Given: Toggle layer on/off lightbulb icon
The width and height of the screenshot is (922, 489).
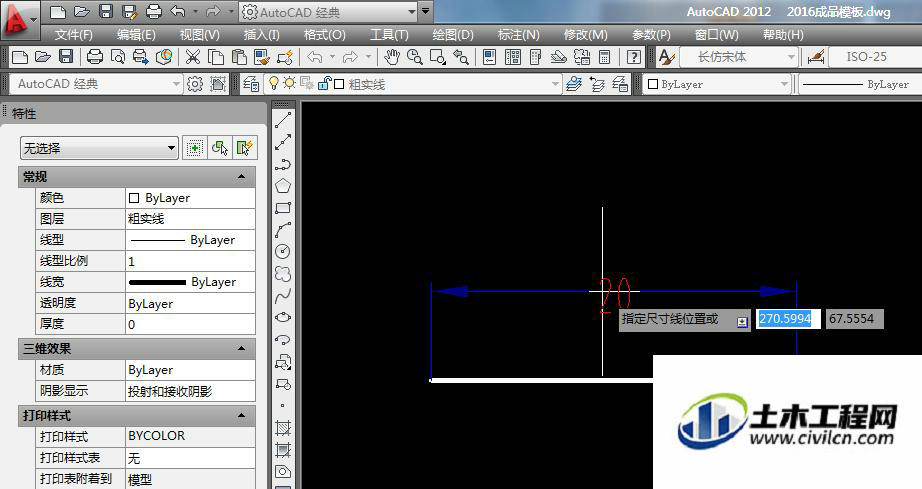Looking at the screenshot, I should pos(273,83).
